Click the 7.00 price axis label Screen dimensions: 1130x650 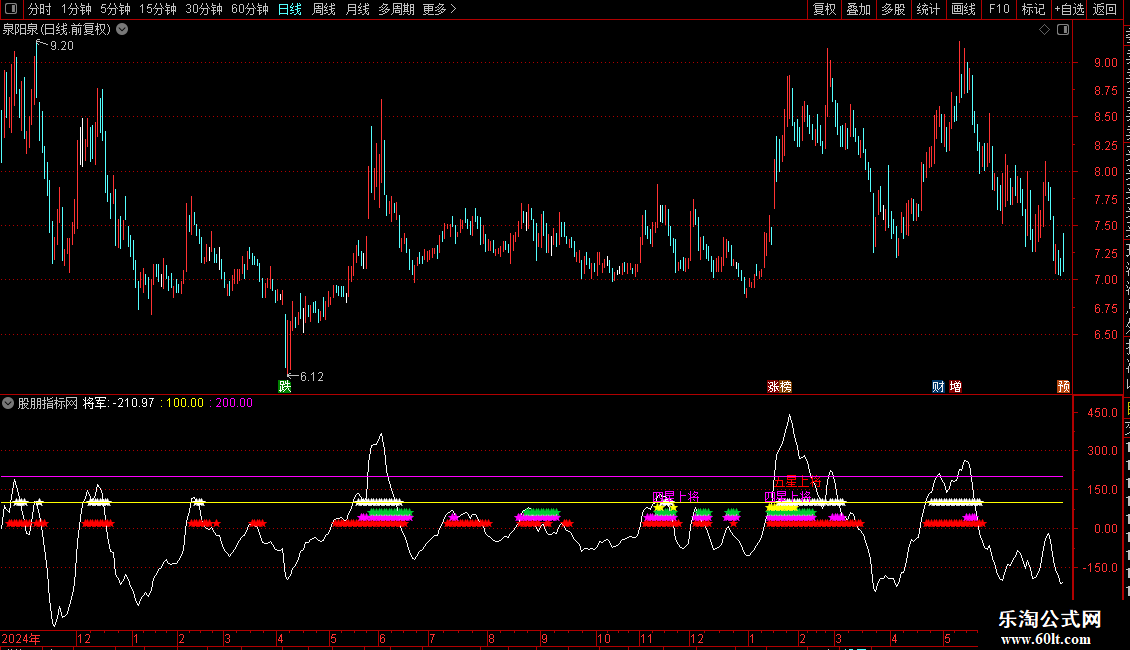coord(1105,280)
